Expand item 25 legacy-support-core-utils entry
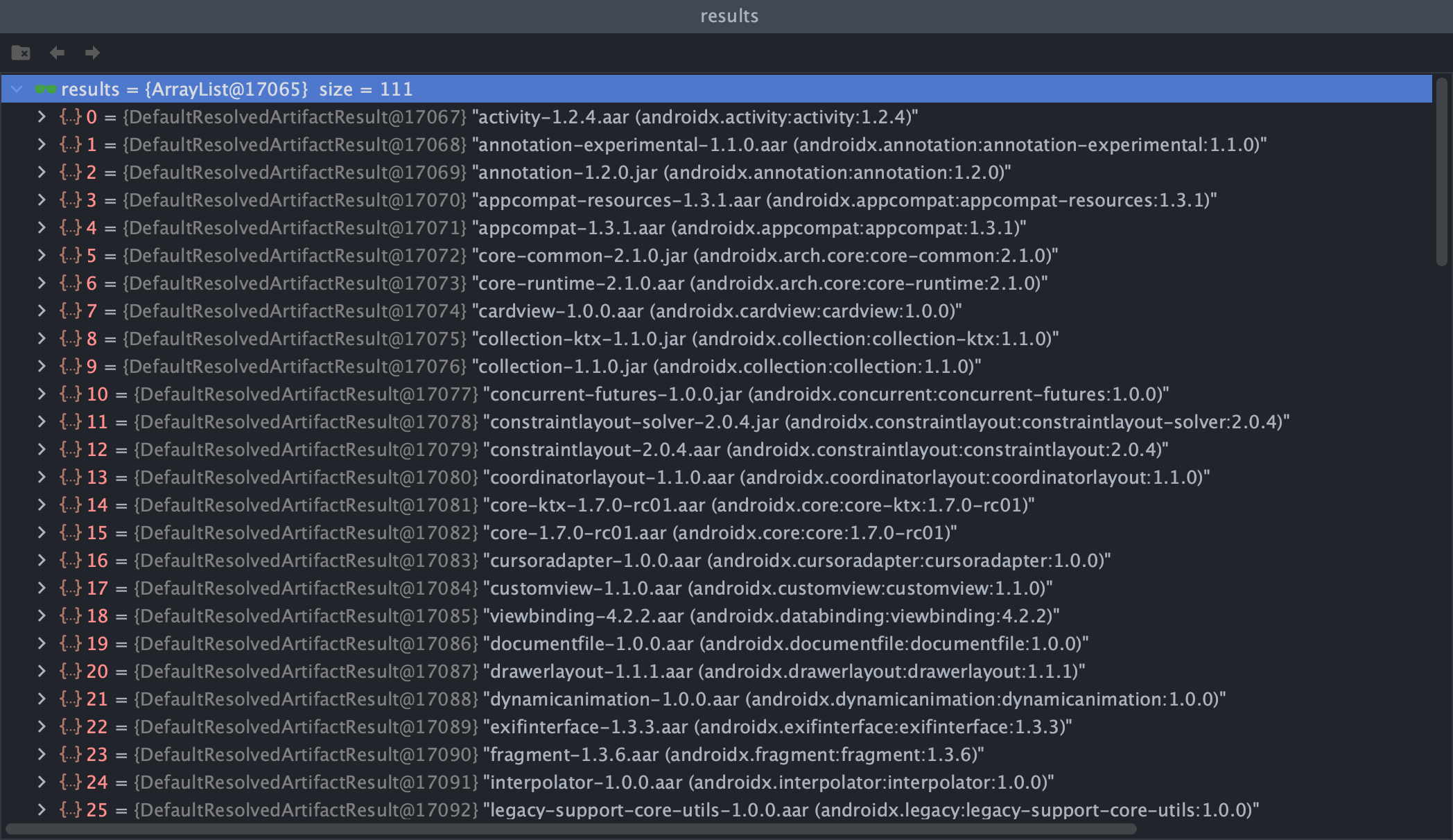Viewport: 1453px width, 840px height. pyautogui.click(x=42, y=810)
